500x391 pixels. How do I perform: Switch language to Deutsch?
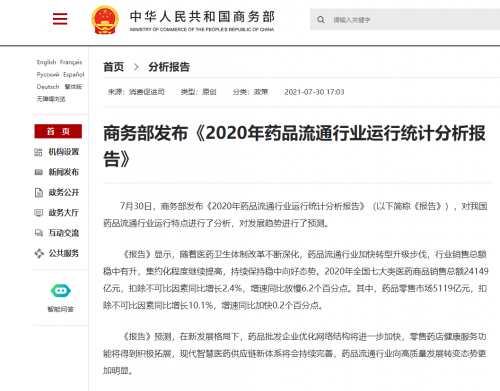(x=48, y=87)
